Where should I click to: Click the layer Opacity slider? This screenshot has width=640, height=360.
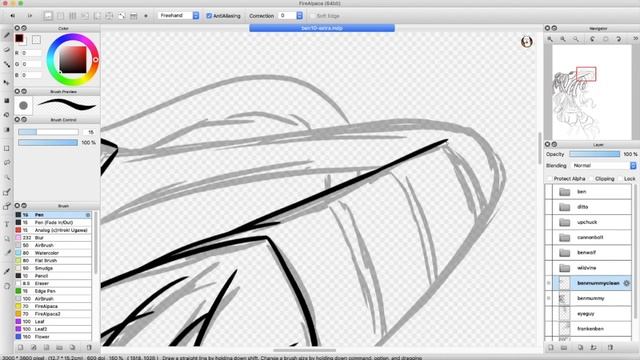pos(595,154)
